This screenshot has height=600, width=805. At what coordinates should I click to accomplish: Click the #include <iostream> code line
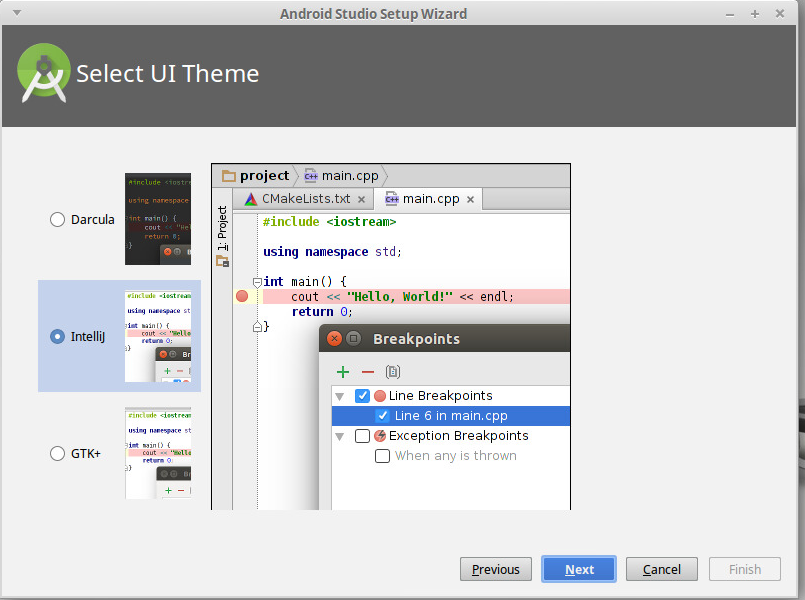330,222
